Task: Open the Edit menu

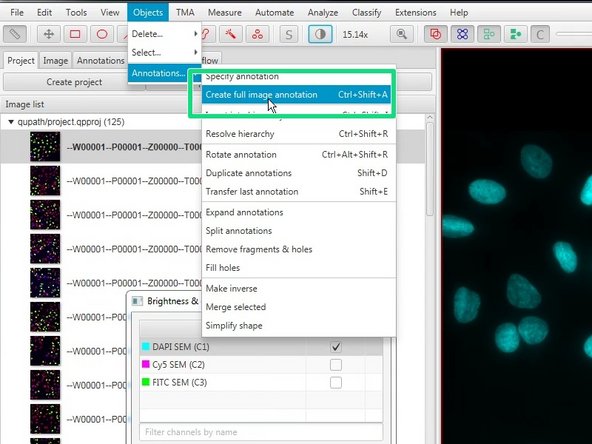Action: point(44,12)
